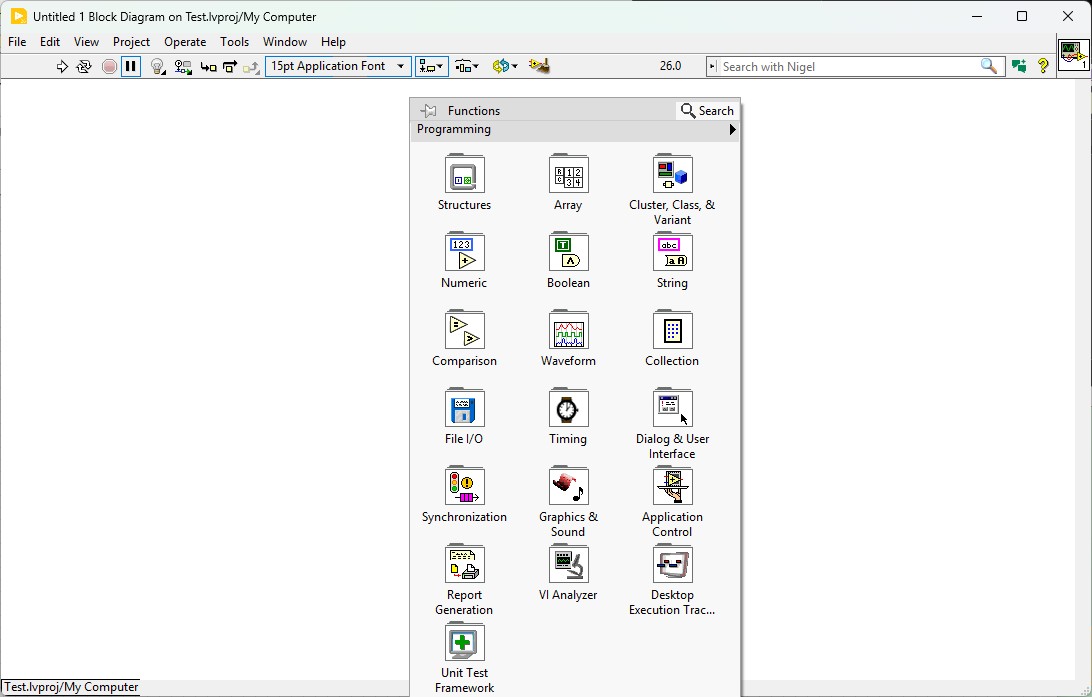Open the Numeric palette
This screenshot has width=1092, height=697.
tap(465, 260)
